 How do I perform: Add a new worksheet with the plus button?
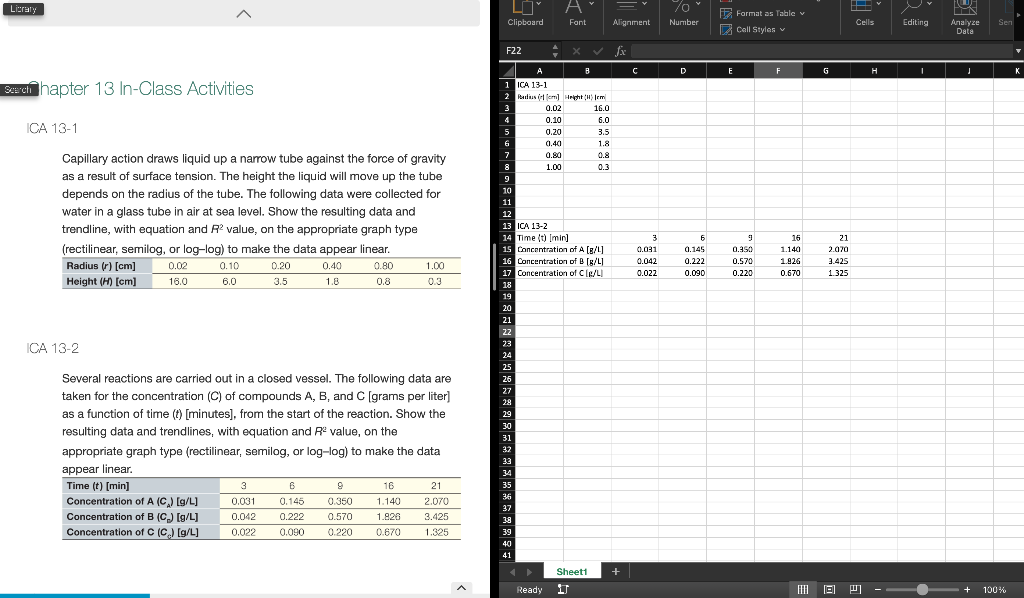615,571
